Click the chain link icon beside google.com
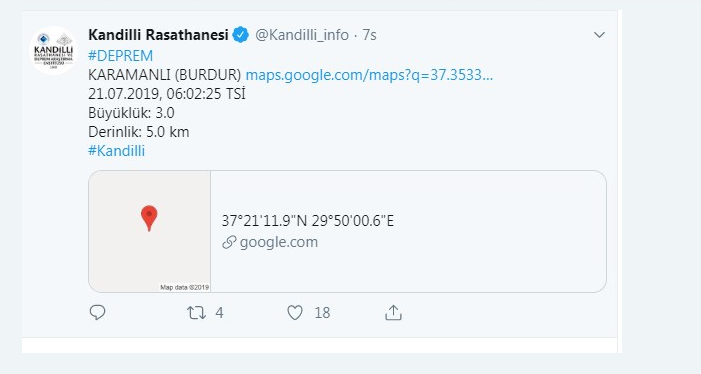The width and height of the screenshot is (701, 374). [x=229, y=242]
